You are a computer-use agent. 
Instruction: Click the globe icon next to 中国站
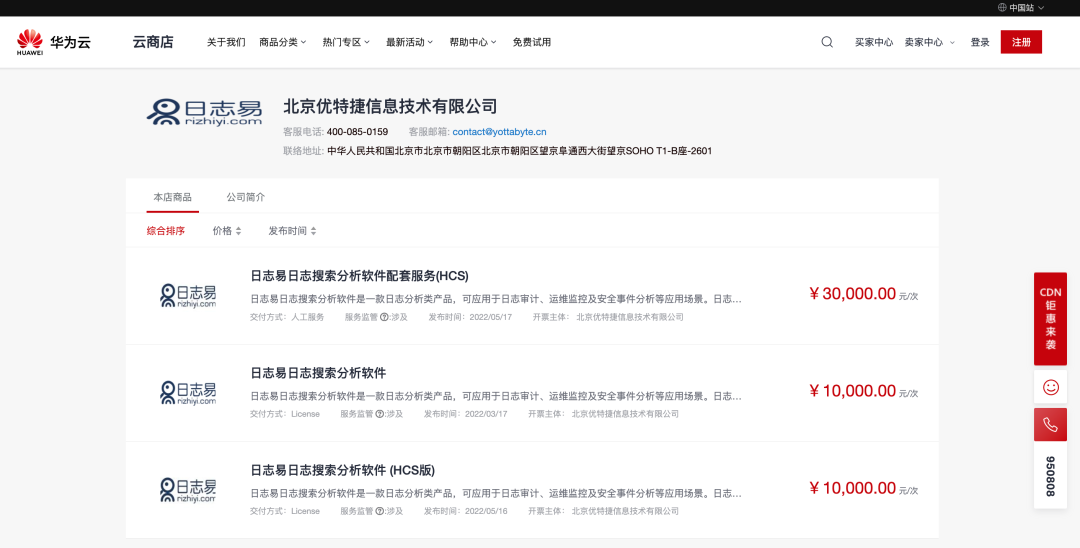click(x=1002, y=8)
